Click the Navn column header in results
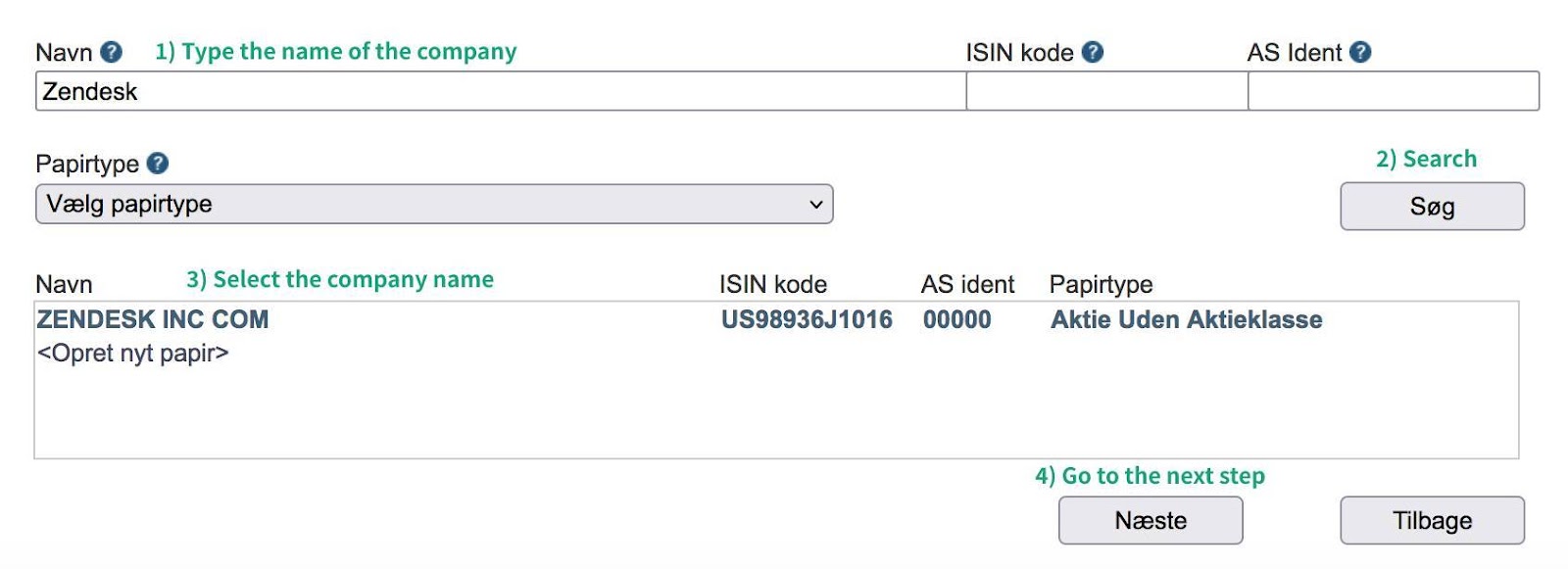This screenshot has width=1568, height=569. (64, 284)
